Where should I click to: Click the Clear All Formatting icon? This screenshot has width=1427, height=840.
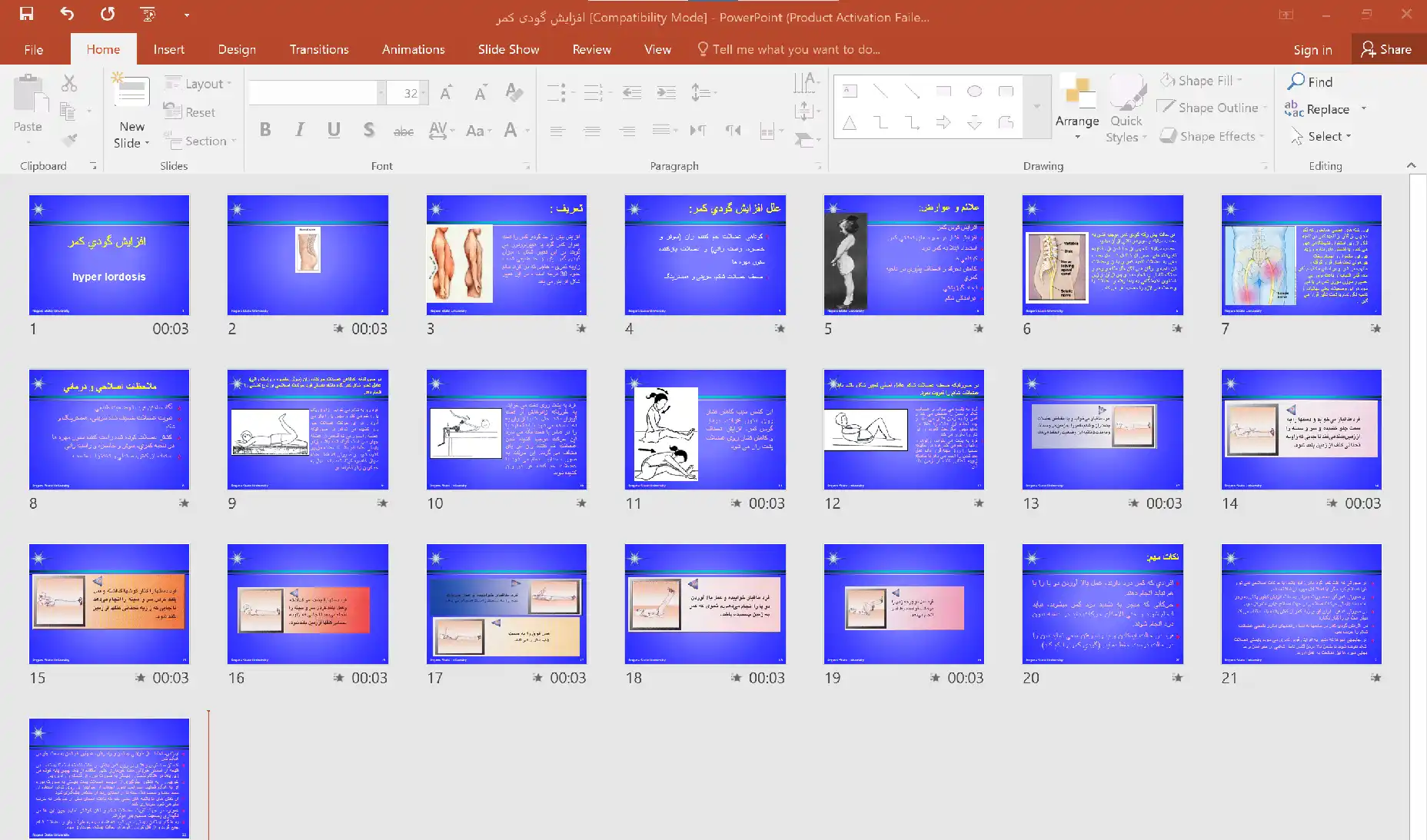pyautogui.click(x=514, y=93)
